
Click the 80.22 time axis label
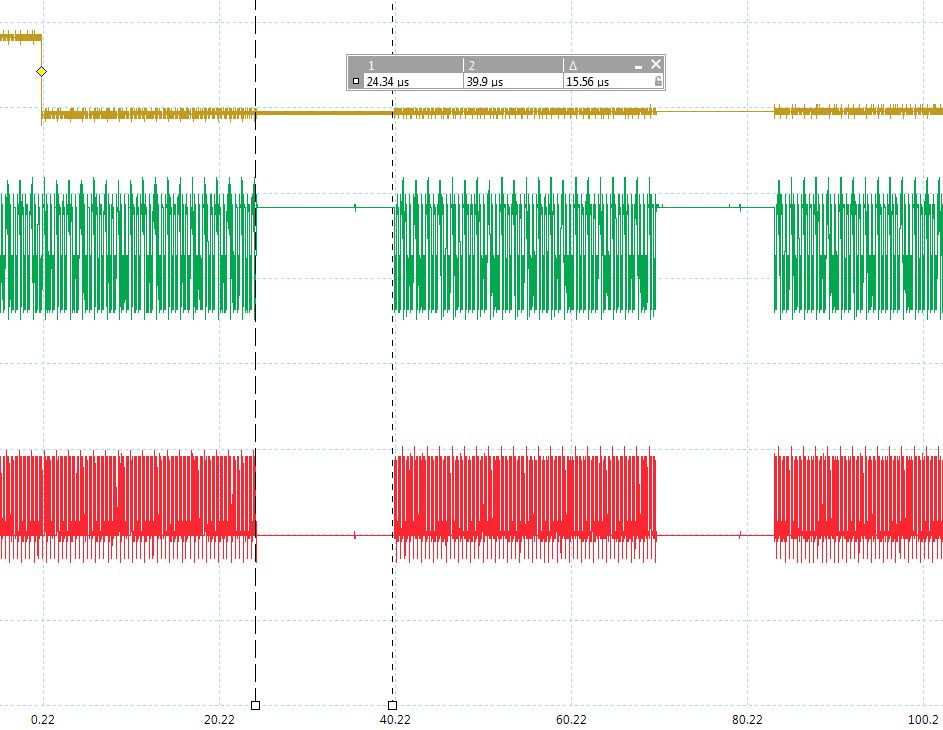click(748, 719)
